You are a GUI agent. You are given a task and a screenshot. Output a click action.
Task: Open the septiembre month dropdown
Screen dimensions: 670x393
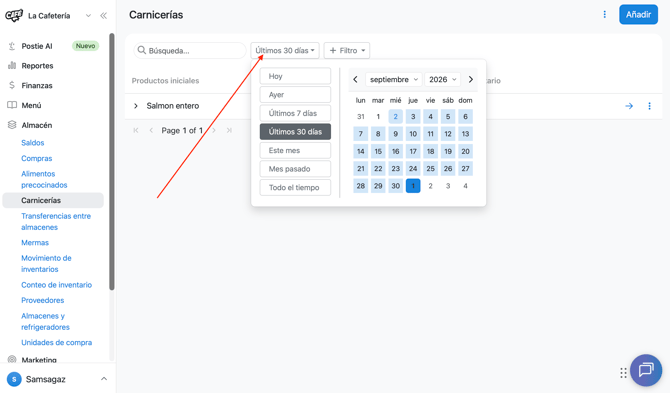coord(394,79)
